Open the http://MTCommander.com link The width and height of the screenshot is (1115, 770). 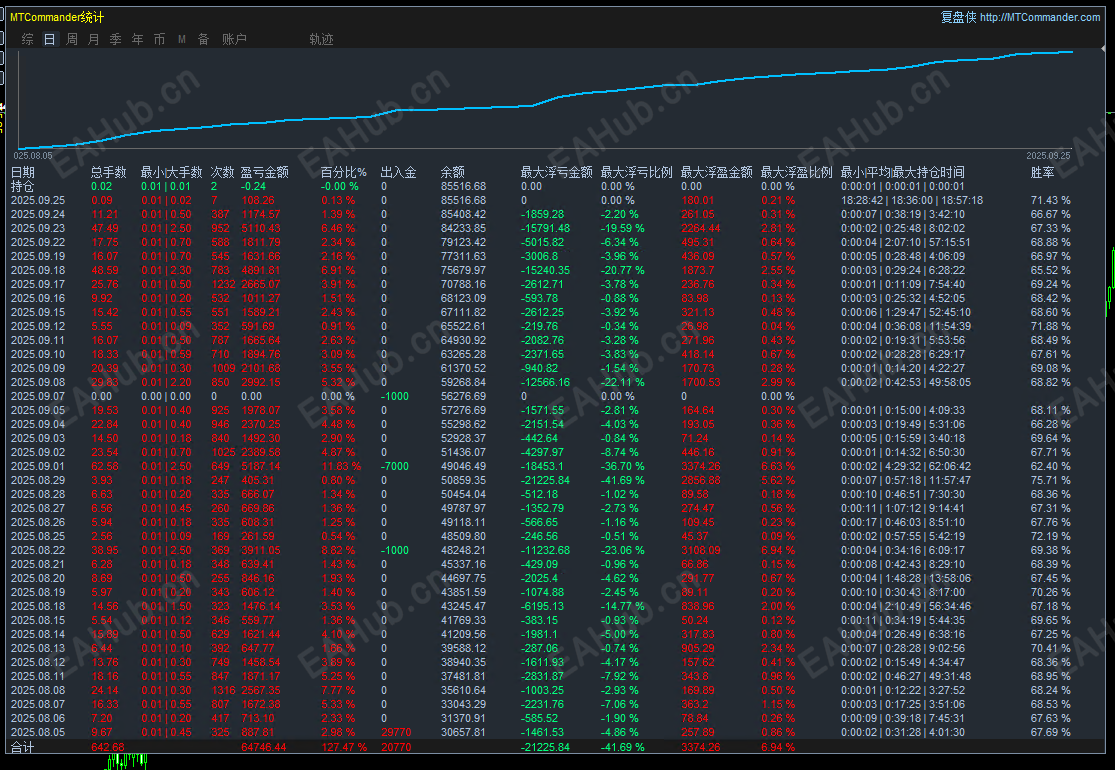[x=1040, y=17]
